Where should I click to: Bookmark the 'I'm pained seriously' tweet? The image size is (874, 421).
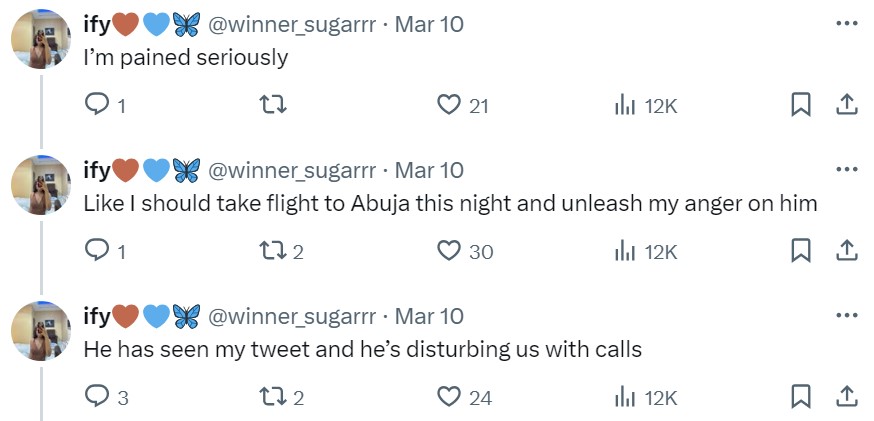pos(800,105)
